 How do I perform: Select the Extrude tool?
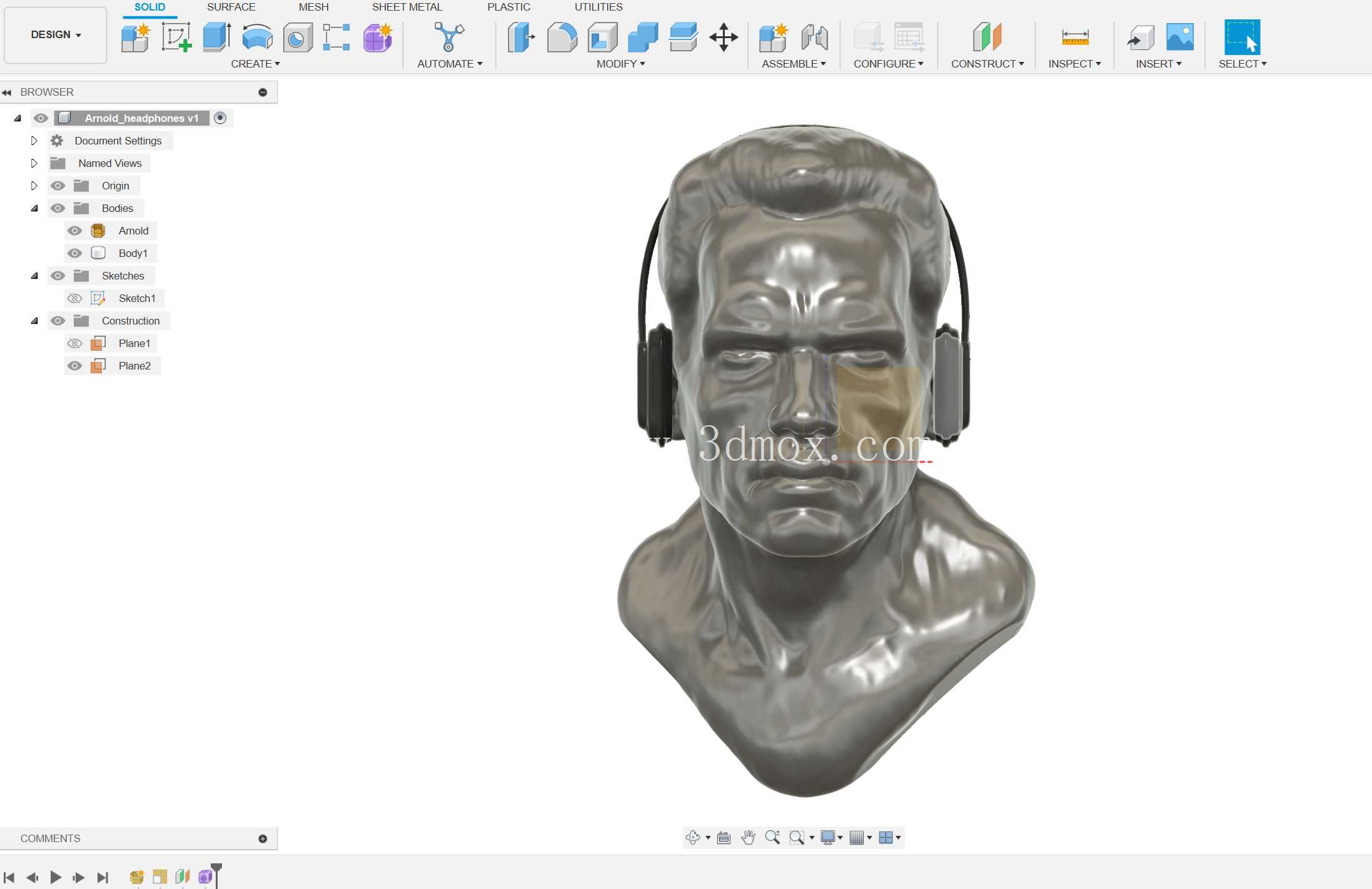(x=217, y=38)
